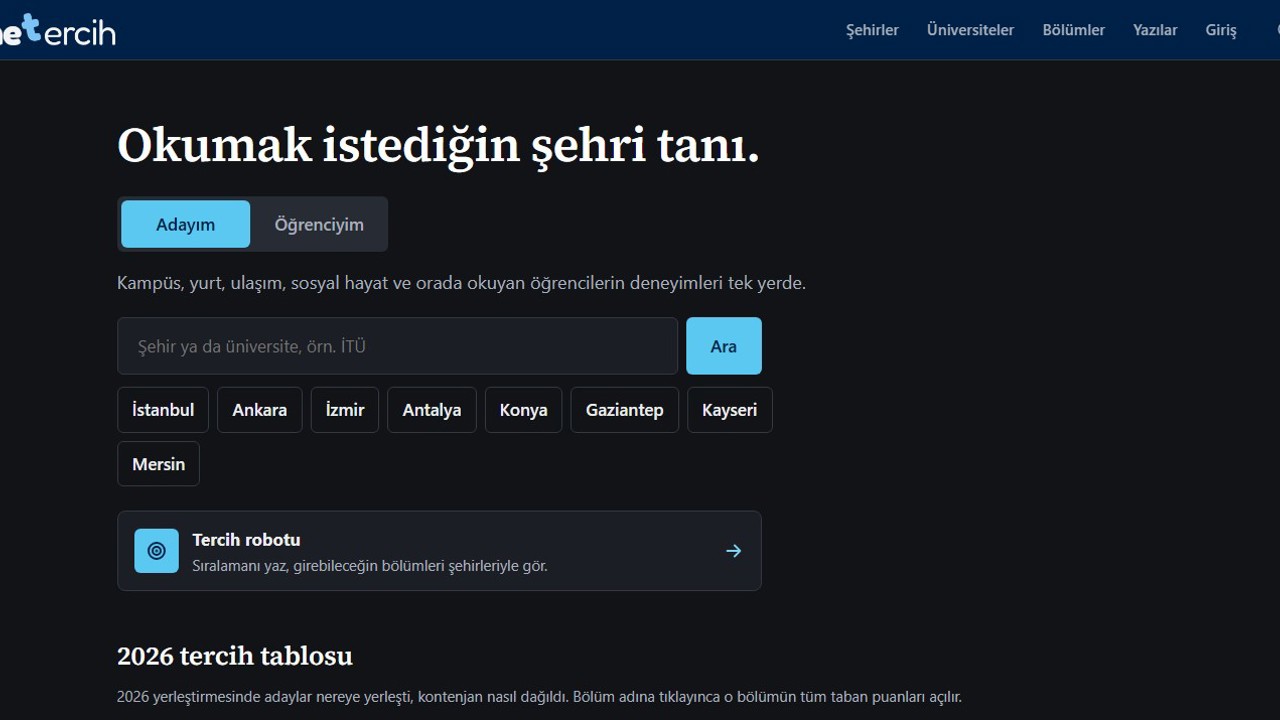Image resolution: width=1280 pixels, height=720 pixels.
Task: Open the Yazılar menu item
Action: click(x=1155, y=30)
